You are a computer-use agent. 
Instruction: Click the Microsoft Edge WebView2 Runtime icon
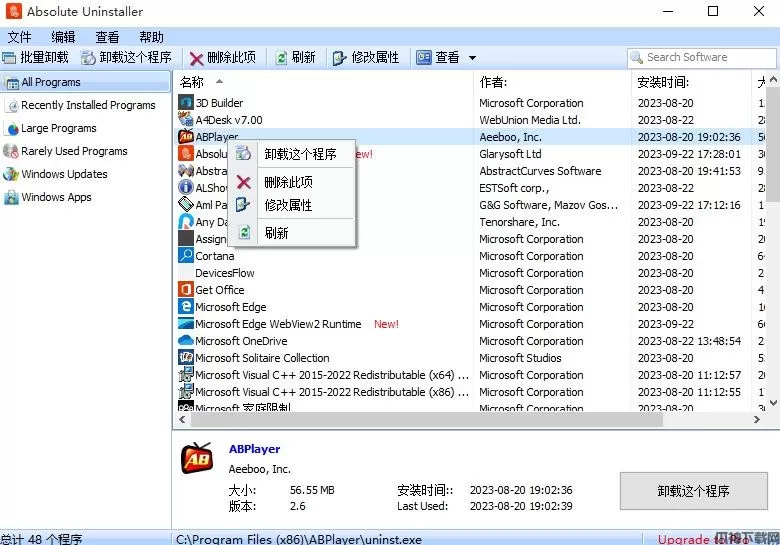point(186,324)
